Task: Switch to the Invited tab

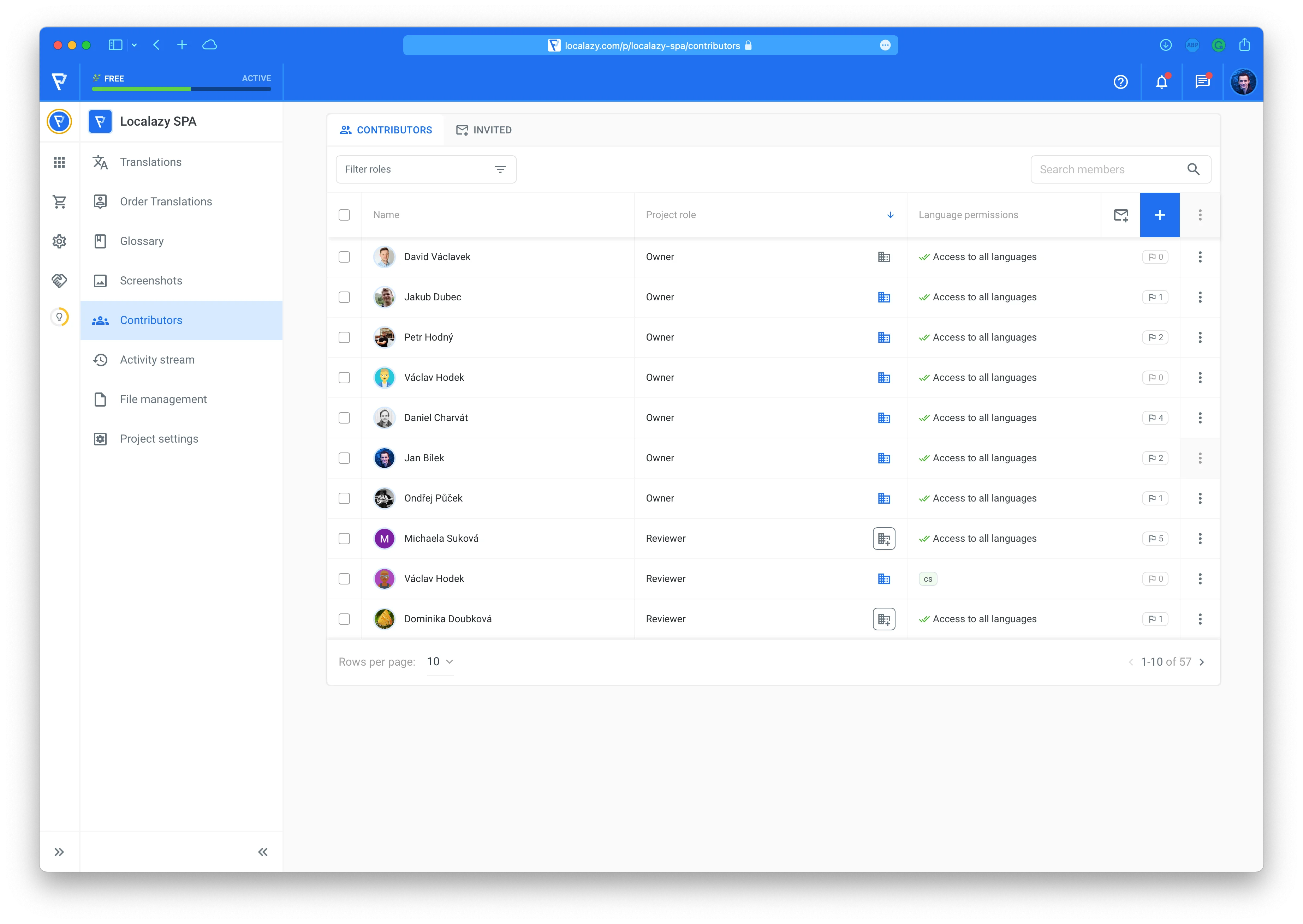Action: pyautogui.click(x=484, y=130)
